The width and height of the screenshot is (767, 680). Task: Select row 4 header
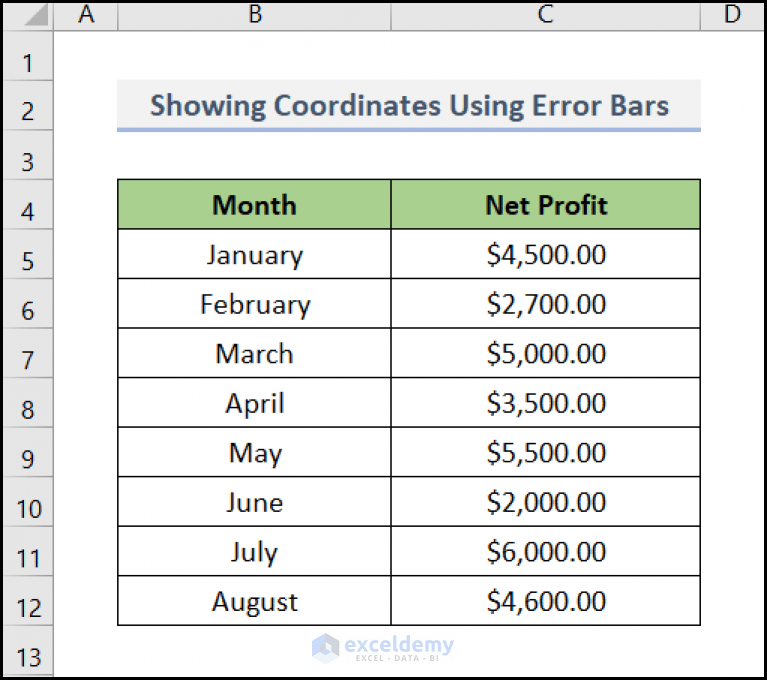tap(28, 204)
